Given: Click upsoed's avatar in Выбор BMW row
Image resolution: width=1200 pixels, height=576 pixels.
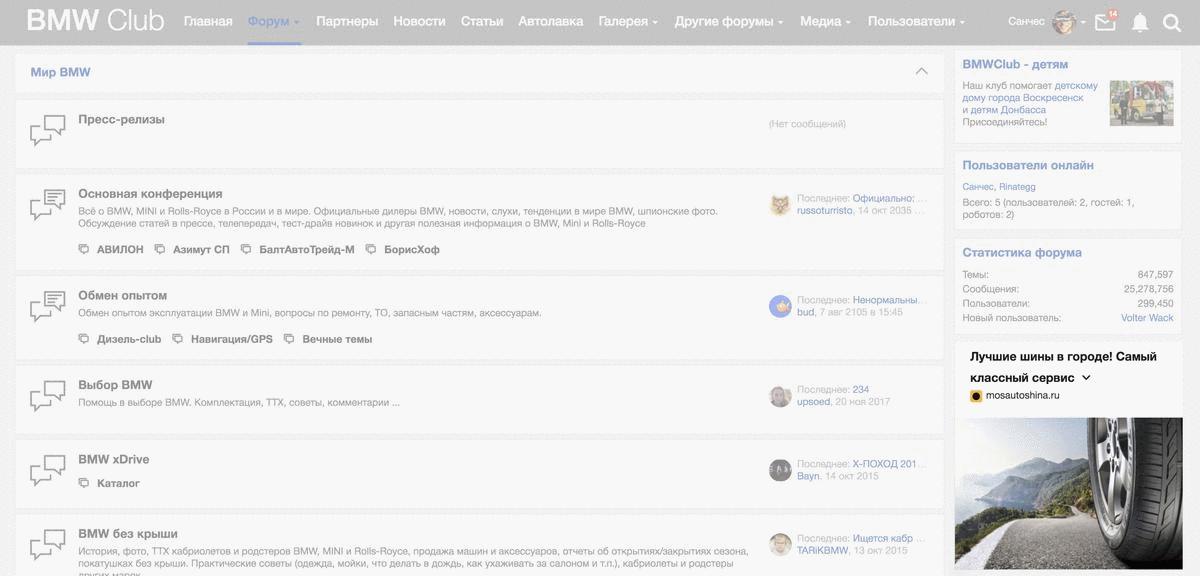Looking at the screenshot, I should 780,396.
